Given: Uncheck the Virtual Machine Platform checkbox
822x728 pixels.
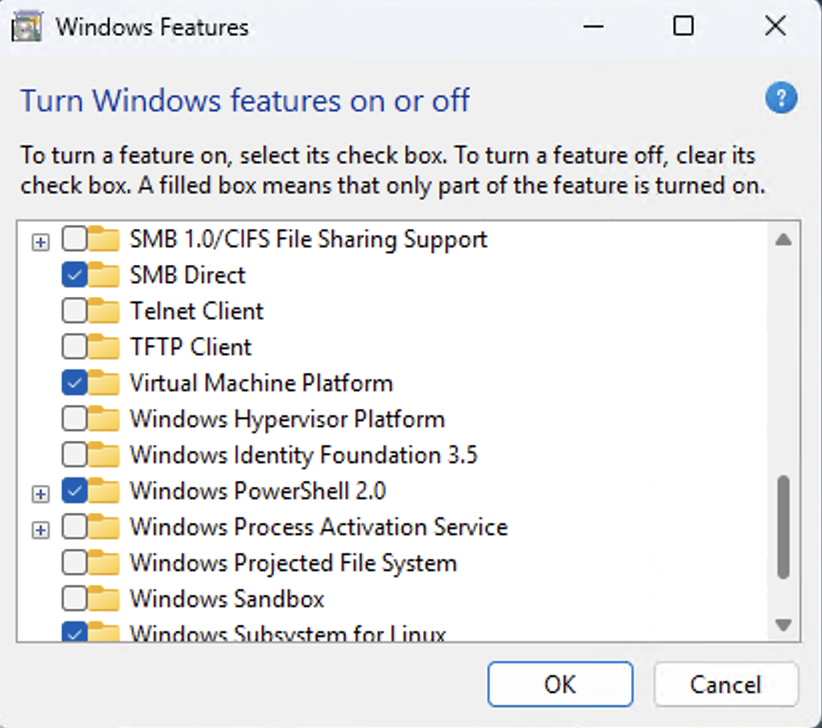Looking at the screenshot, I should point(74,383).
